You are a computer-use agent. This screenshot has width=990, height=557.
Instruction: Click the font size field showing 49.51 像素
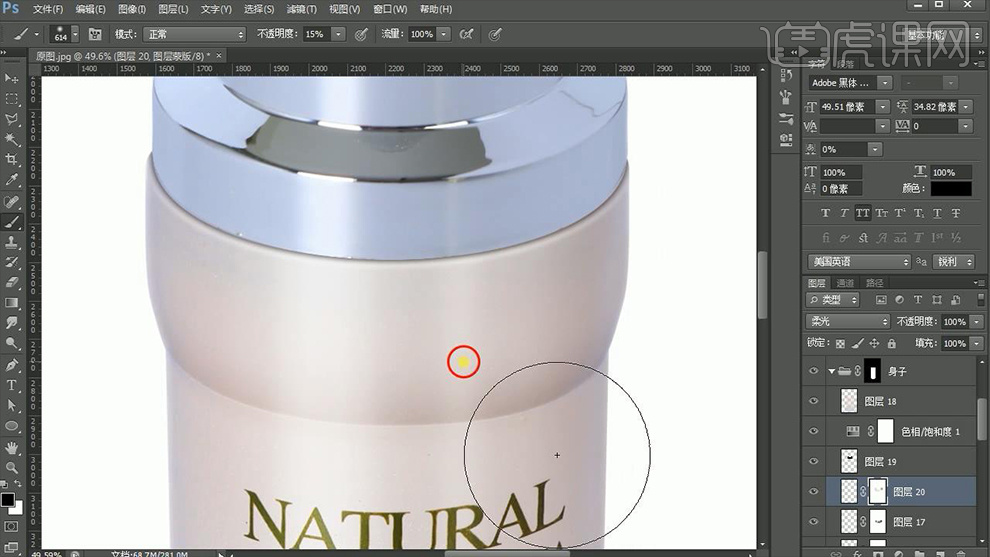pos(846,107)
